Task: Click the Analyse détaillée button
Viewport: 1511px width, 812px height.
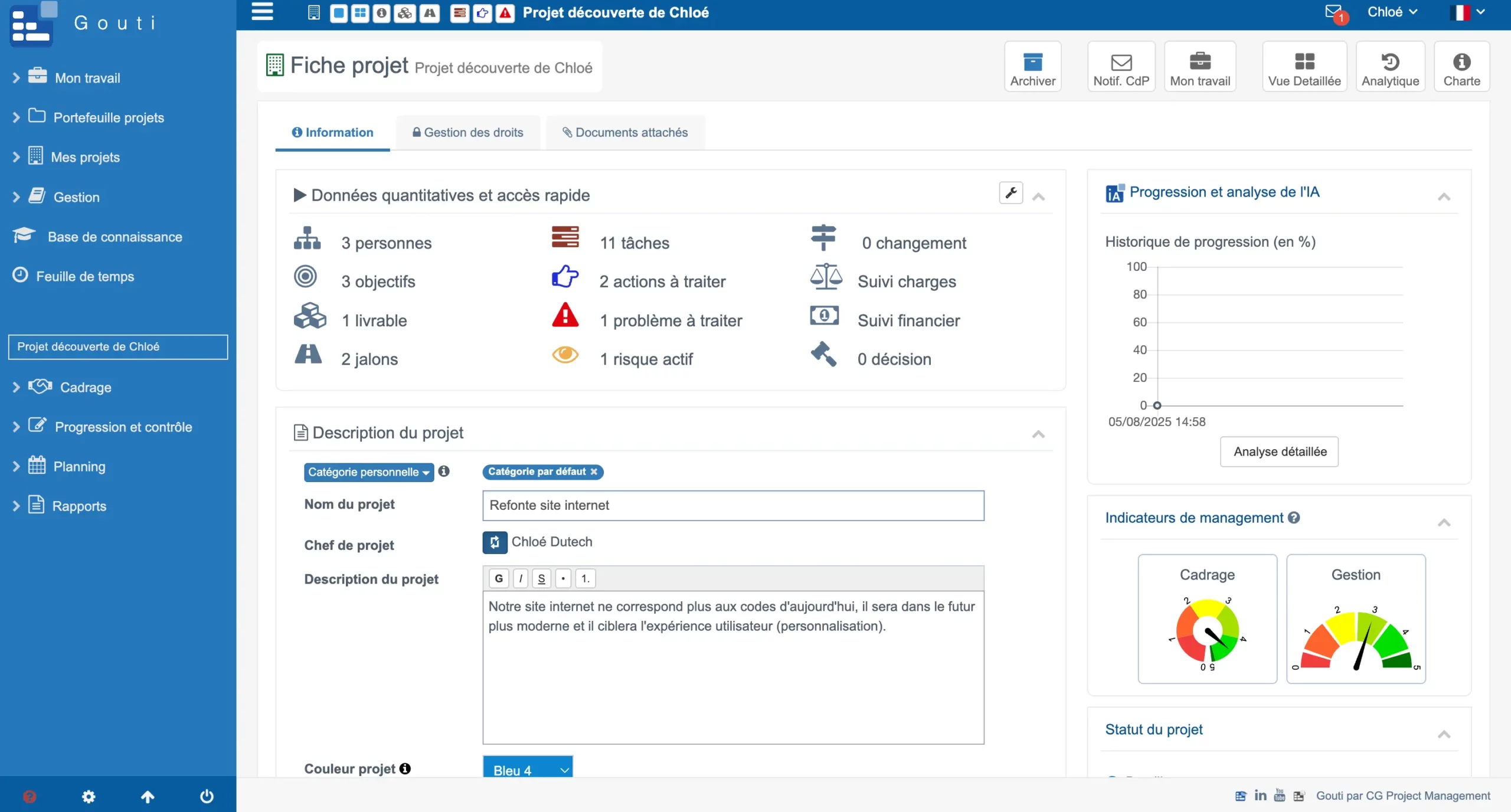Action: point(1279,451)
